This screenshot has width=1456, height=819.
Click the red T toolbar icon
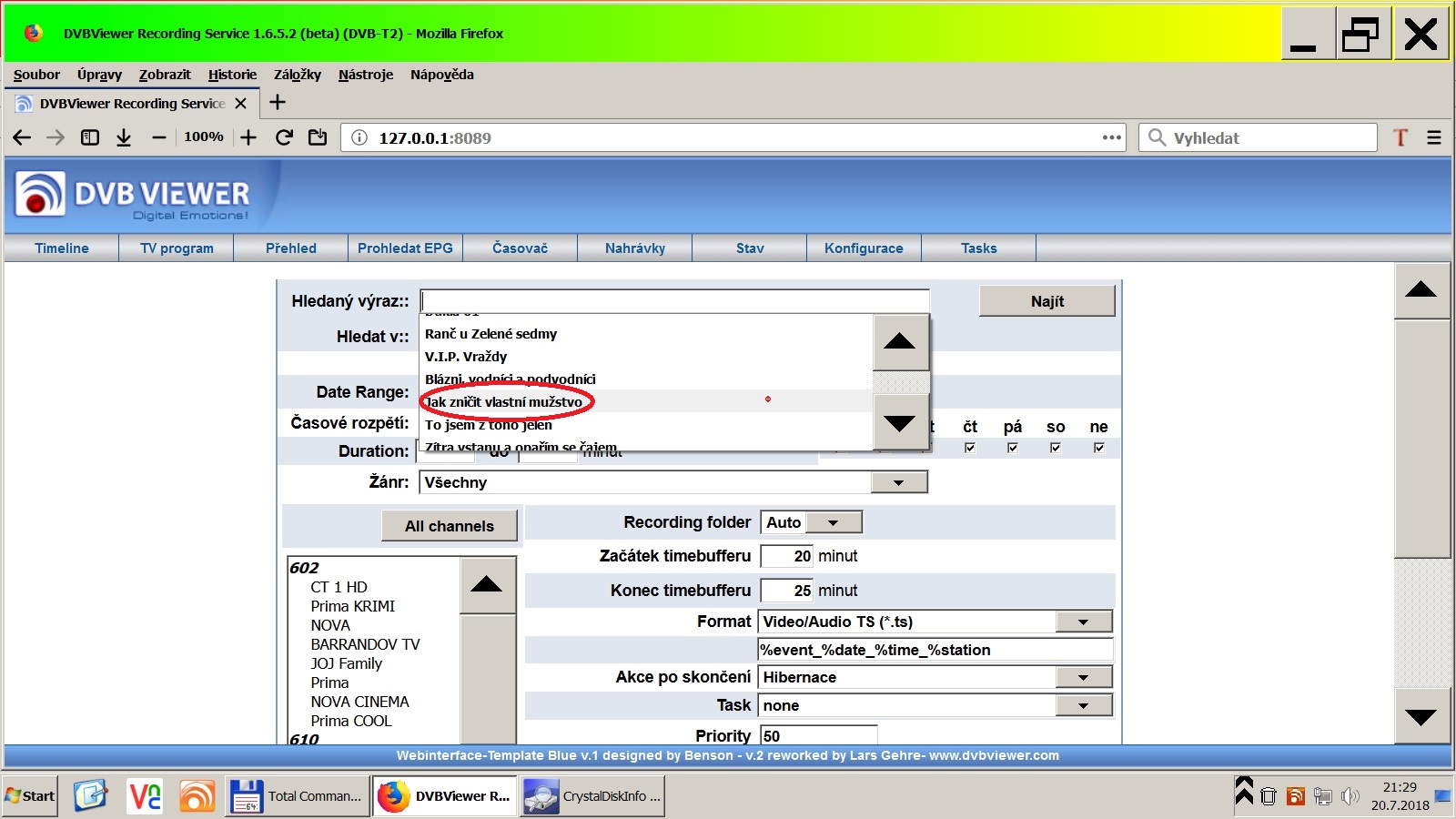click(x=1400, y=137)
